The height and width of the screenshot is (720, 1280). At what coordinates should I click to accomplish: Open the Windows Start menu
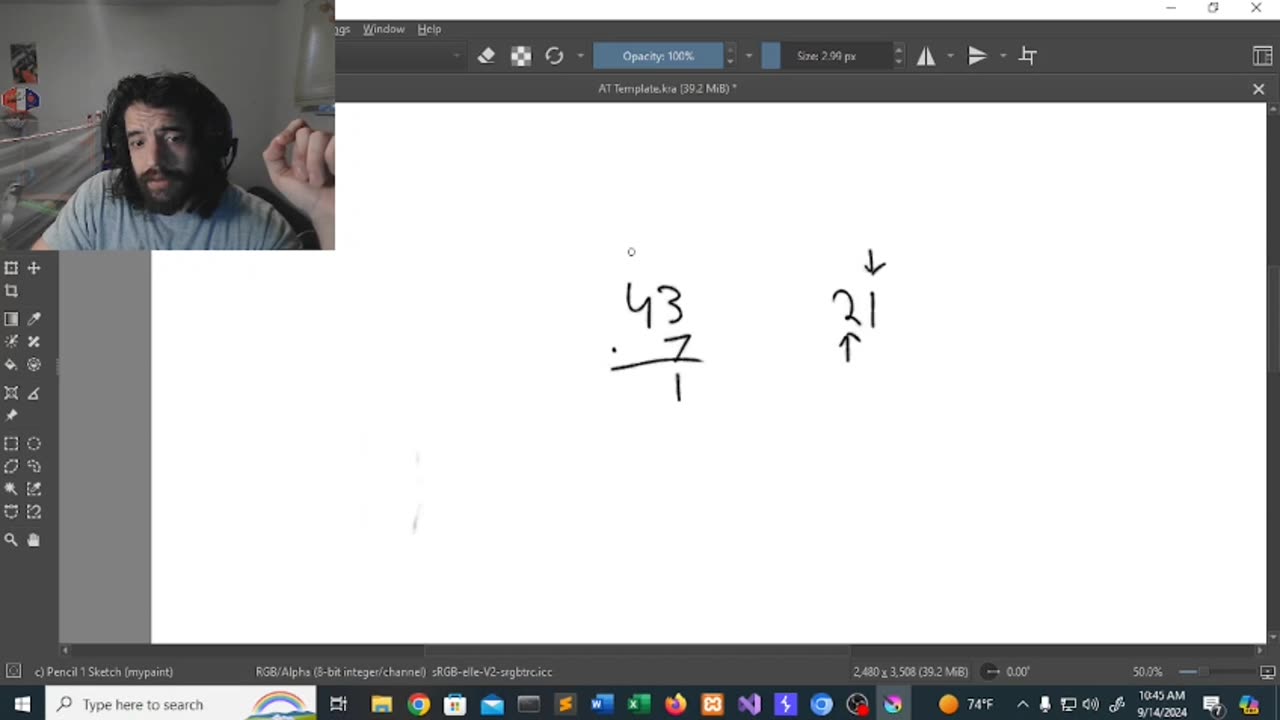click(x=22, y=704)
